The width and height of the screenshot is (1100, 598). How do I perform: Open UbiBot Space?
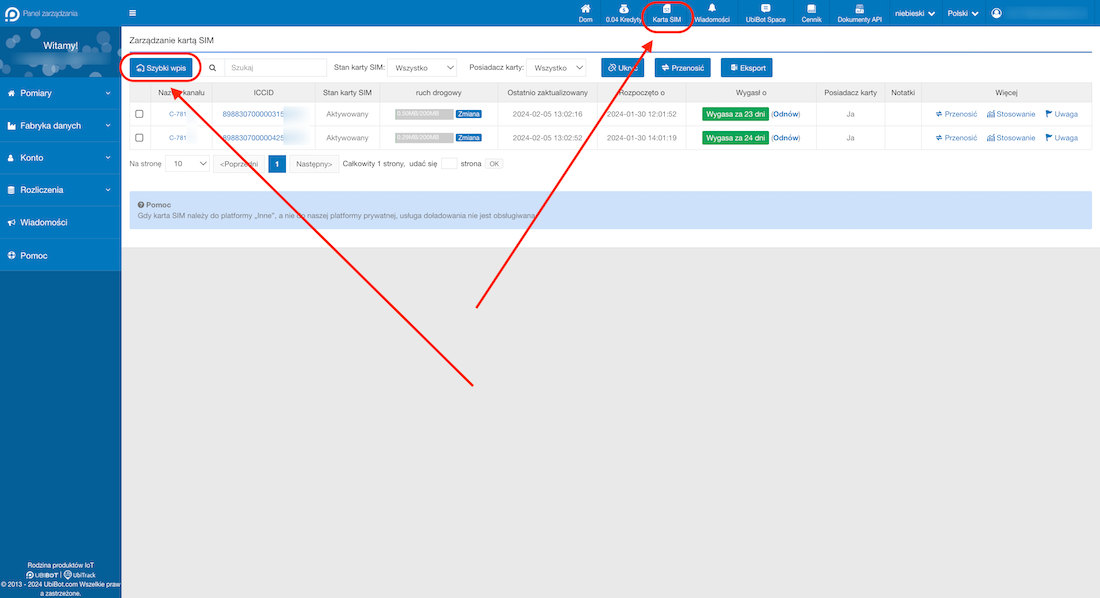coord(765,13)
